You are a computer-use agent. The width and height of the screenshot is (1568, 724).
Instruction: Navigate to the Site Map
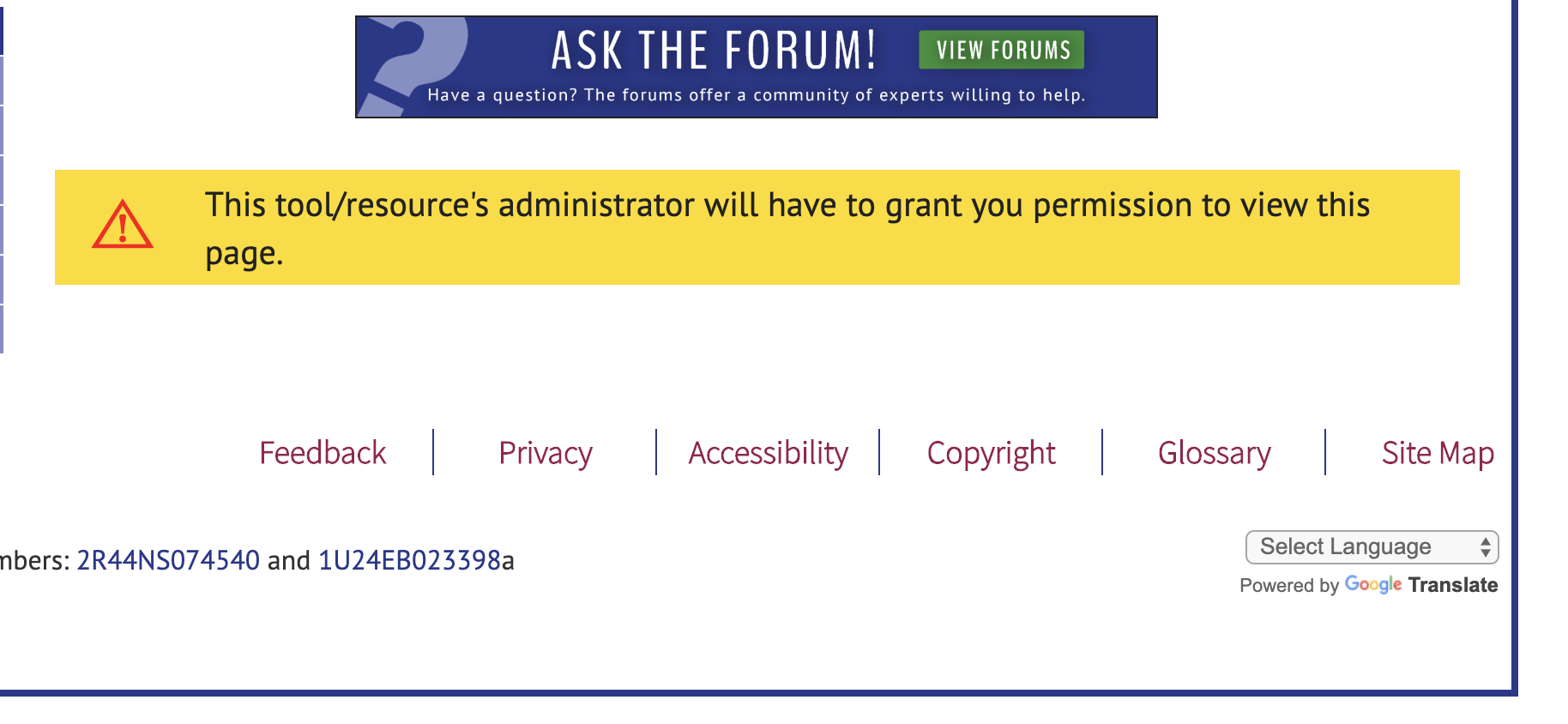(x=1438, y=453)
